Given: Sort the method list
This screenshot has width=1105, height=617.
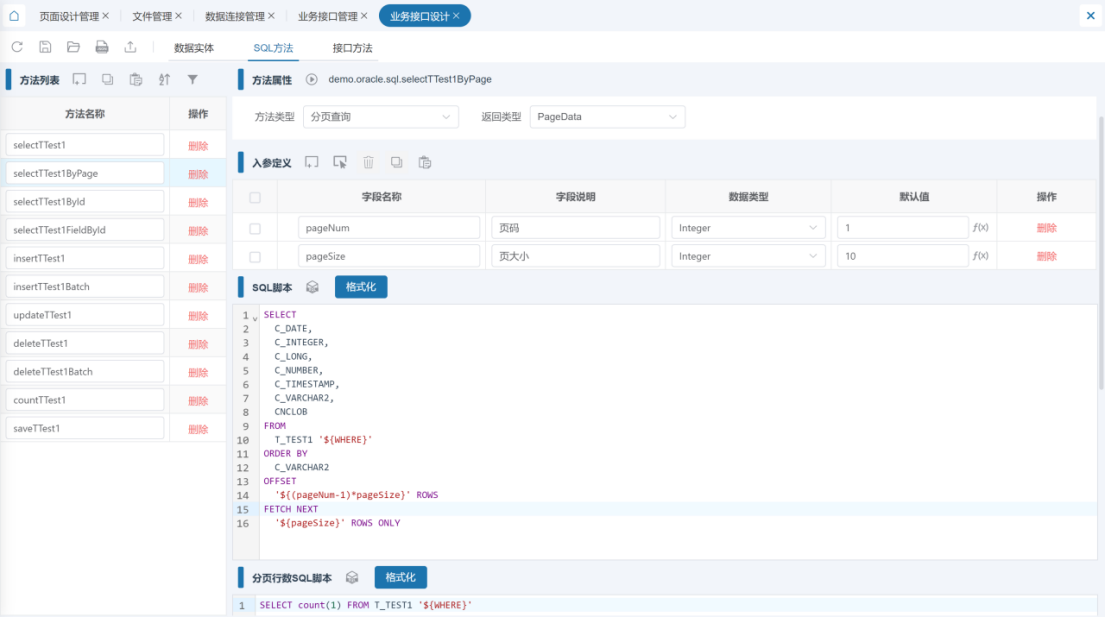Looking at the screenshot, I should (x=164, y=80).
